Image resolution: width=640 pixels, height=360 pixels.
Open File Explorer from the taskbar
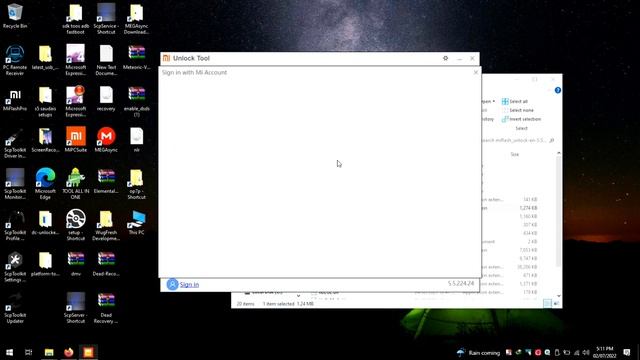tap(49, 352)
